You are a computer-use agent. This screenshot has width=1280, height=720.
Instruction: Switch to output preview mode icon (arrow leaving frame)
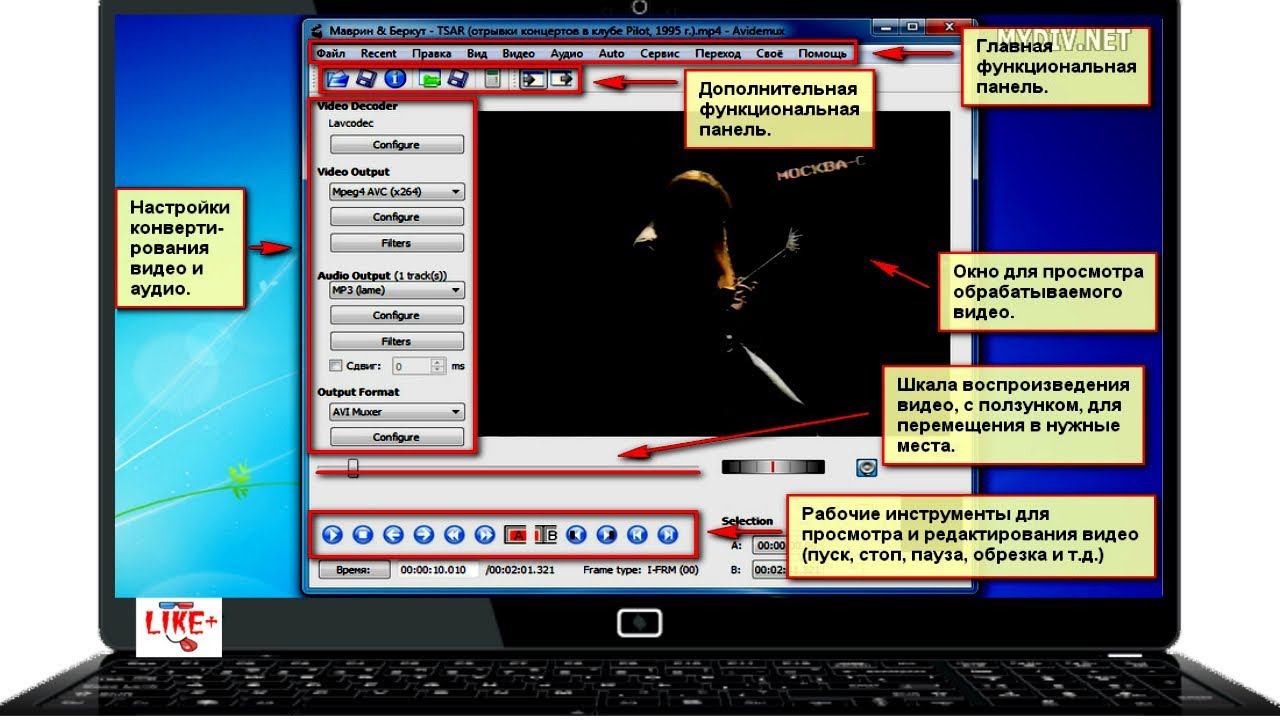coord(563,80)
